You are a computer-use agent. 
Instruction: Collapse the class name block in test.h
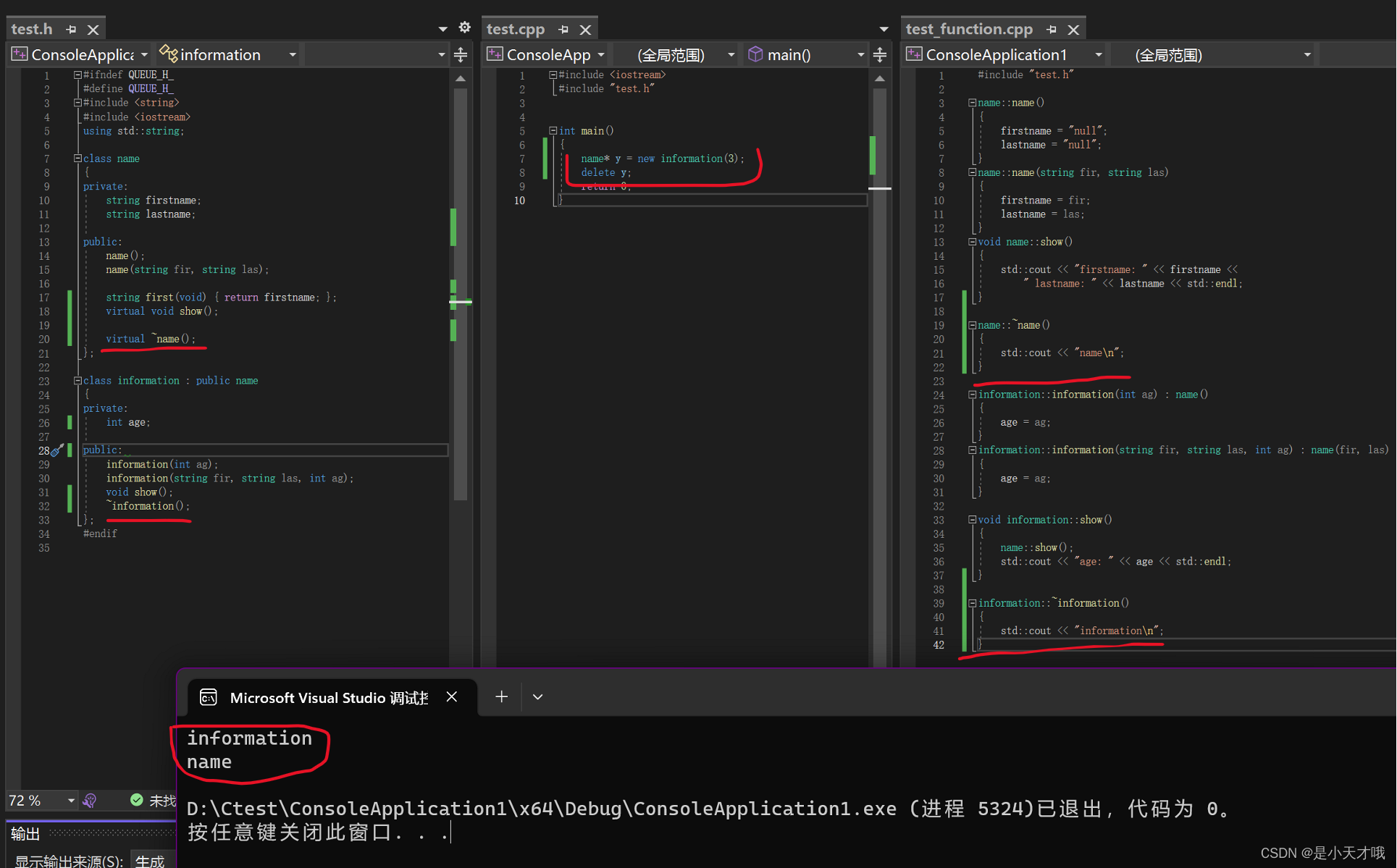coord(77,159)
